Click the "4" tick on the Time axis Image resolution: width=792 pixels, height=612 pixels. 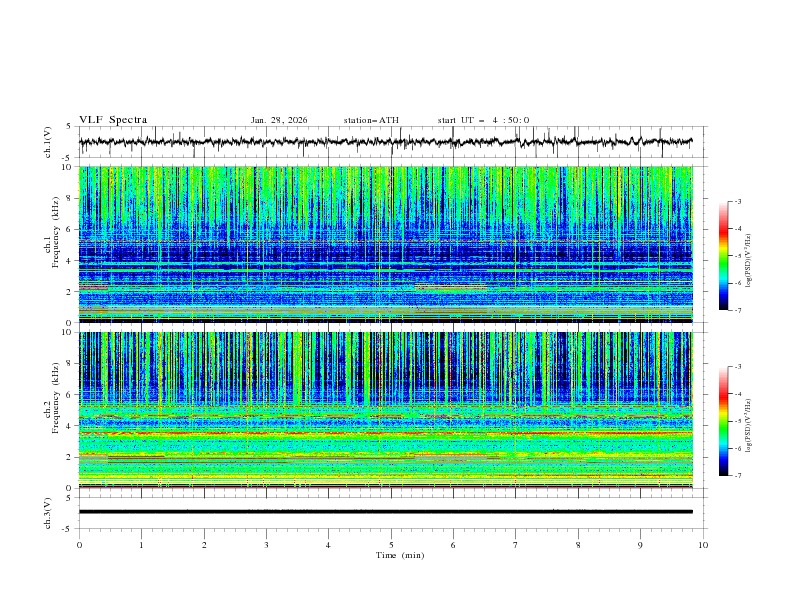(x=328, y=545)
